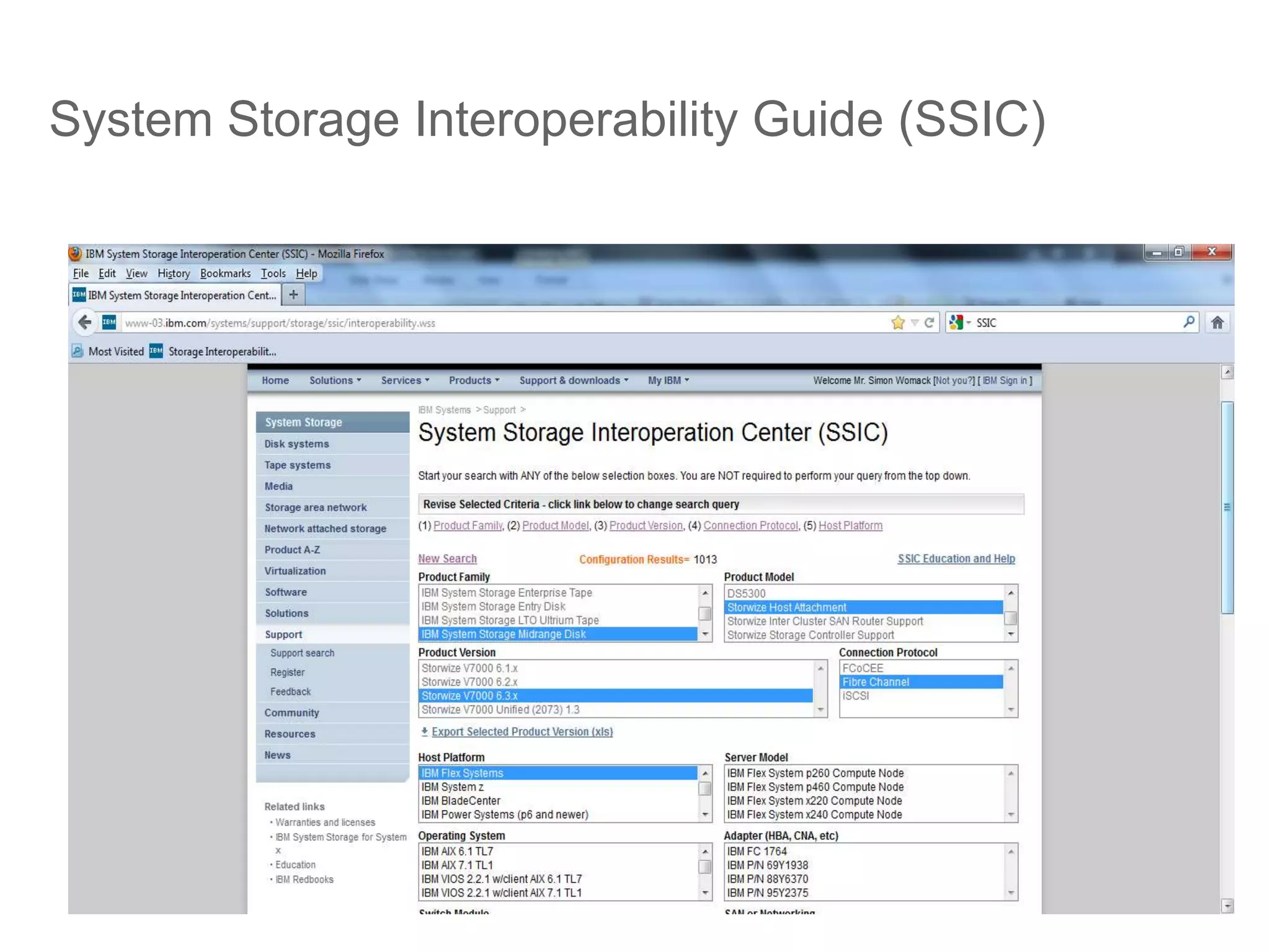This screenshot has width=1270, height=952.
Task: Expand Support & downloads dropdown
Action: [574, 381]
